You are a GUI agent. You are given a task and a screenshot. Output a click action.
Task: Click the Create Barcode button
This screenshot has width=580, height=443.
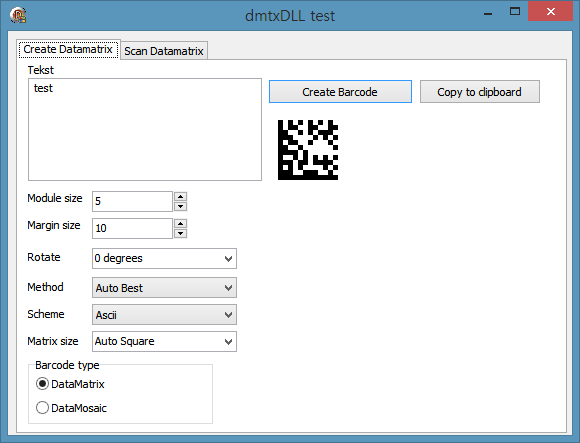click(x=340, y=92)
